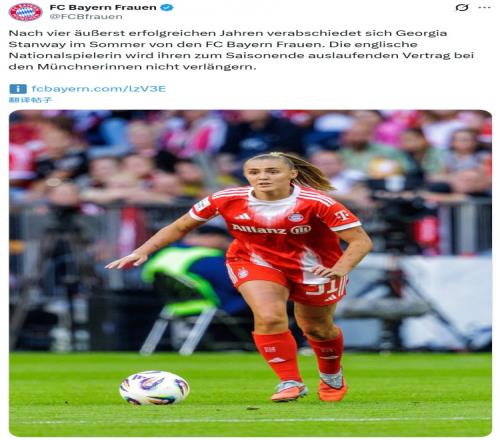Click the football in the photo
This screenshot has width=500, height=440.
pyautogui.click(x=154, y=387)
